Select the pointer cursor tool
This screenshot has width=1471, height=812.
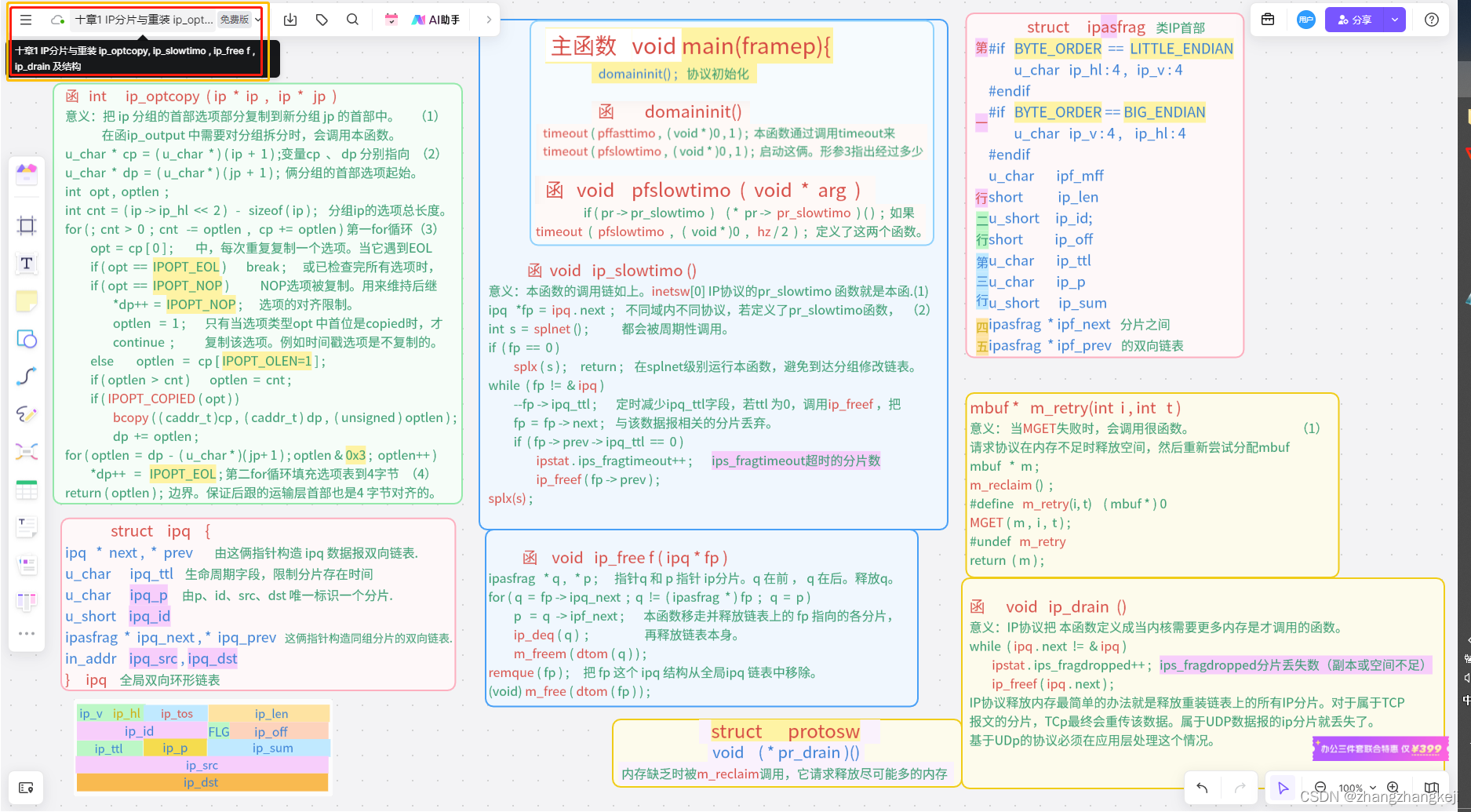point(1283,788)
